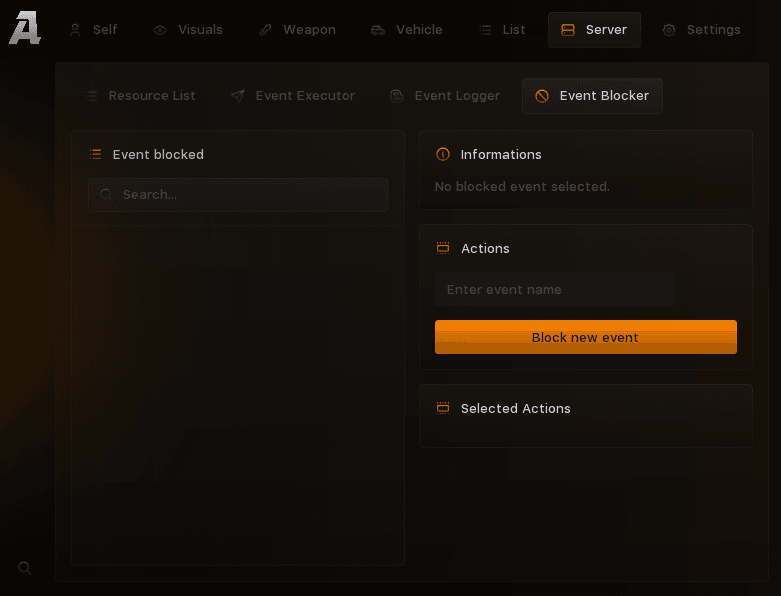Select the Event Blocker subtab

coord(592,96)
